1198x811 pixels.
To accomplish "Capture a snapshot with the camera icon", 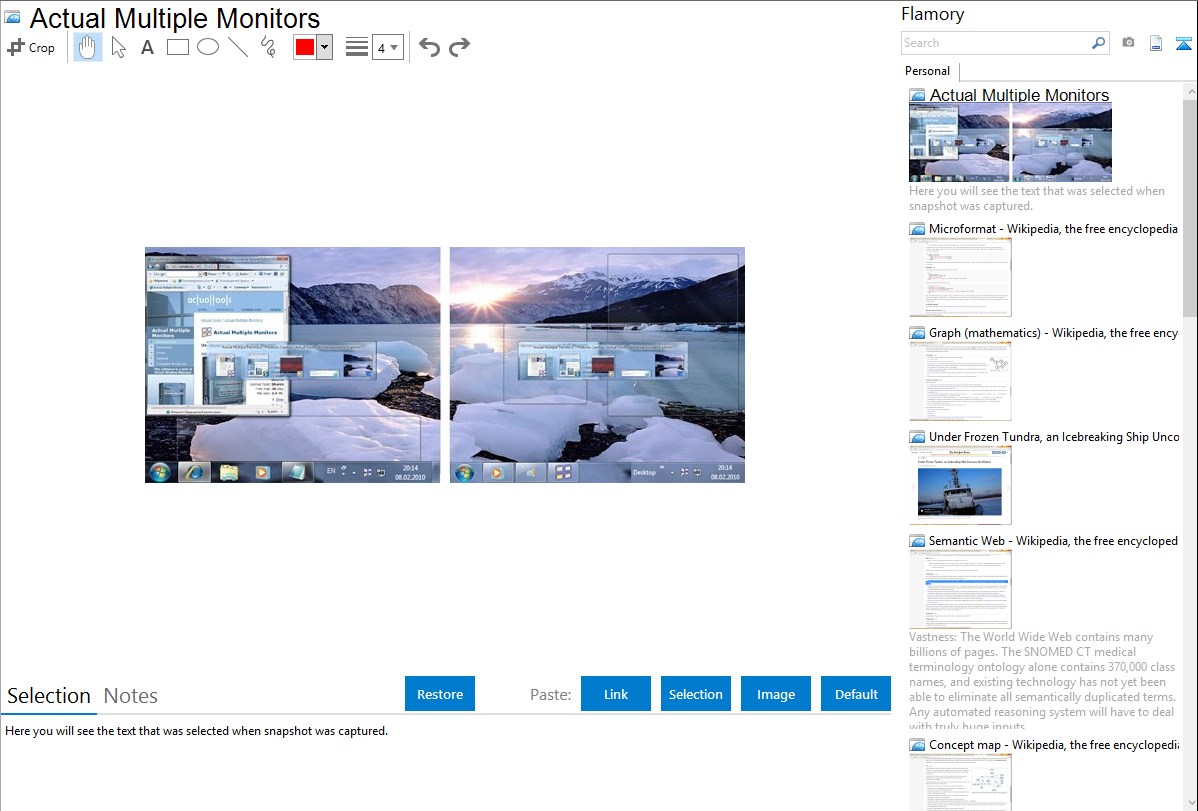I will pos(1128,43).
